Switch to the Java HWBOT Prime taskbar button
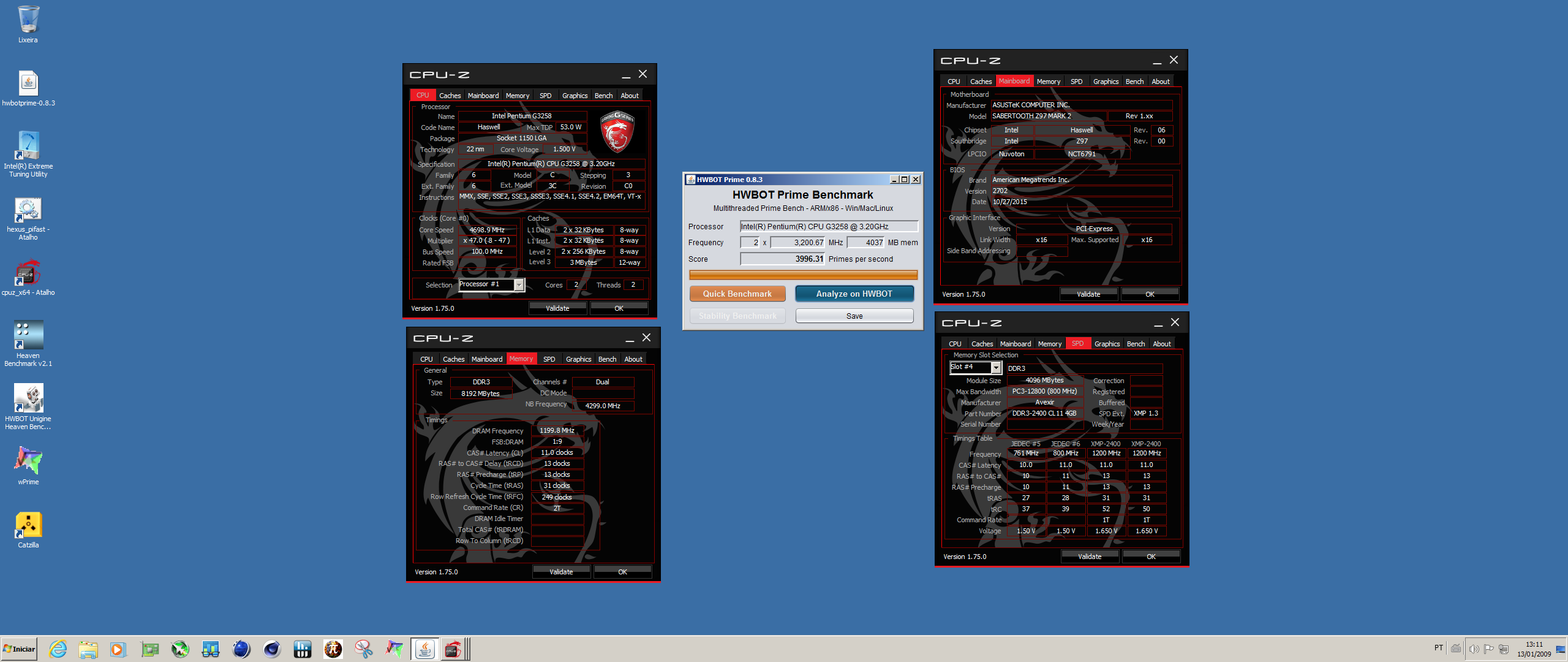Image resolution: width=1568 pixels, height=662 pixels. 424,649
